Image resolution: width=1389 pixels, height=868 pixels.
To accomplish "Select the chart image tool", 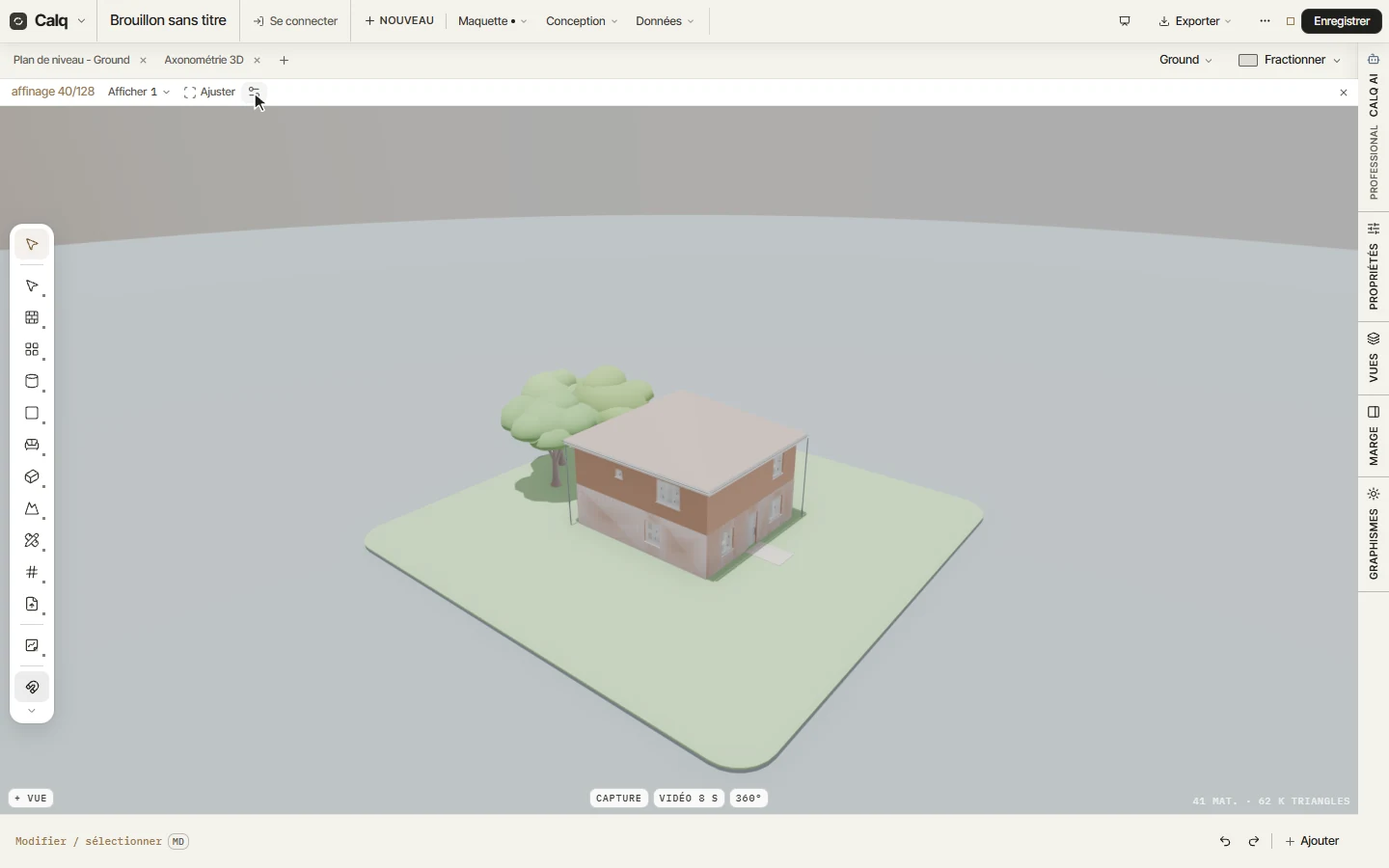I will pyautogui.click(x=32, y=646).
